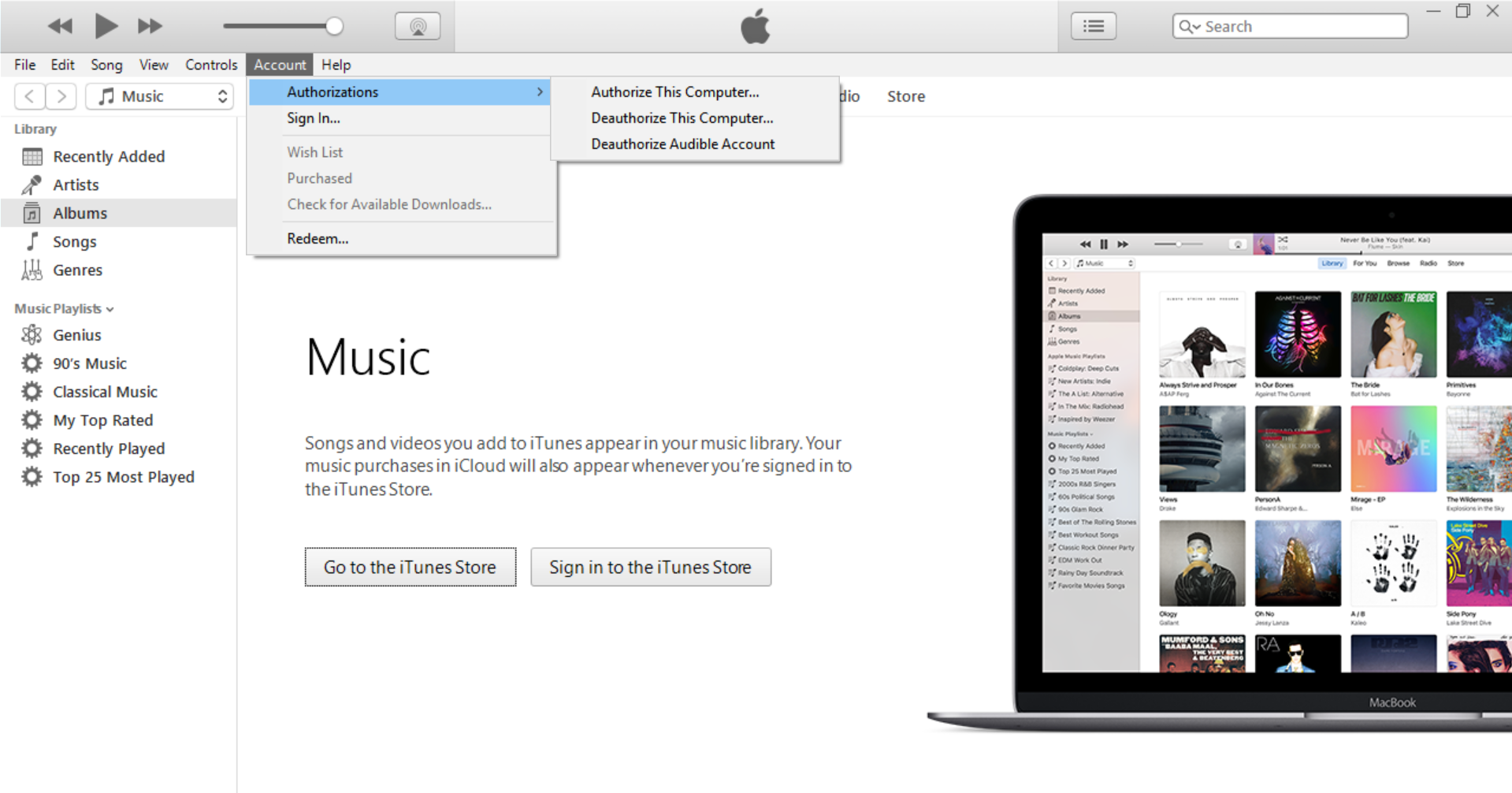Close the open Account menu
1512x793 pixels.
[280, 65]
